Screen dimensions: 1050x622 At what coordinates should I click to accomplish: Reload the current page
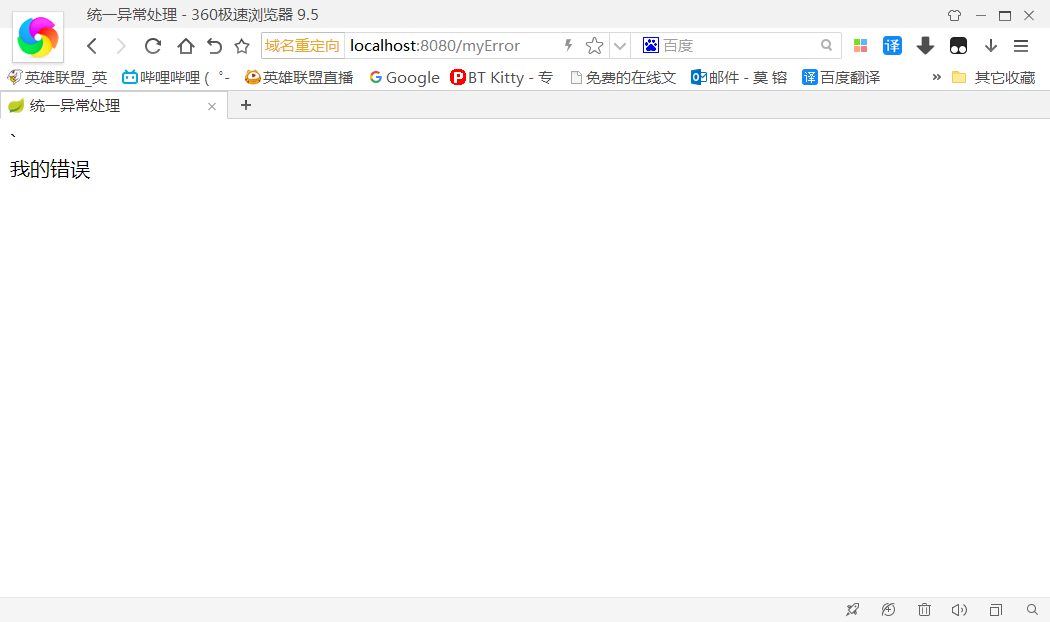point(153,46)
